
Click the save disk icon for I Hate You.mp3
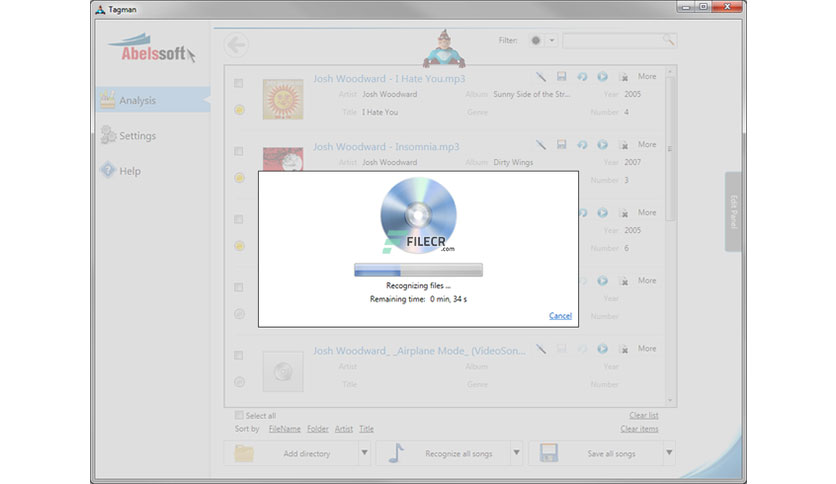561,77
